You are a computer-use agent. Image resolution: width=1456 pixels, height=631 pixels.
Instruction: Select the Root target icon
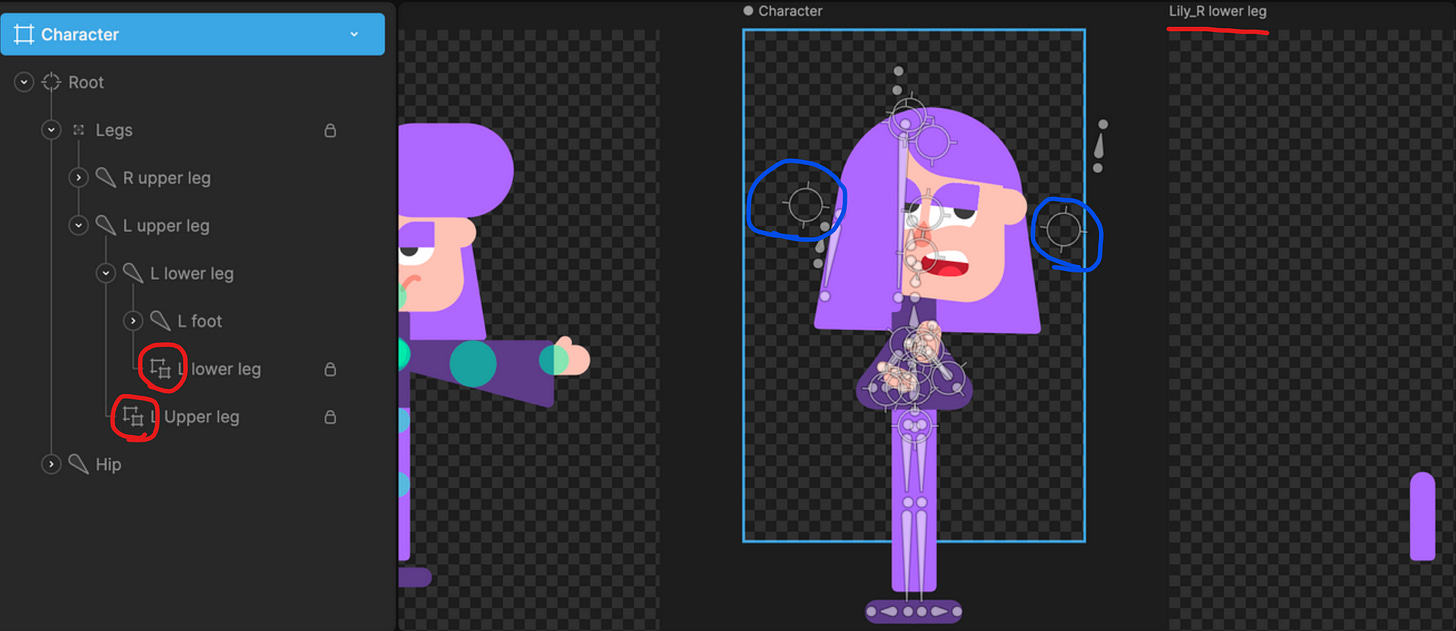pos(52,82)
